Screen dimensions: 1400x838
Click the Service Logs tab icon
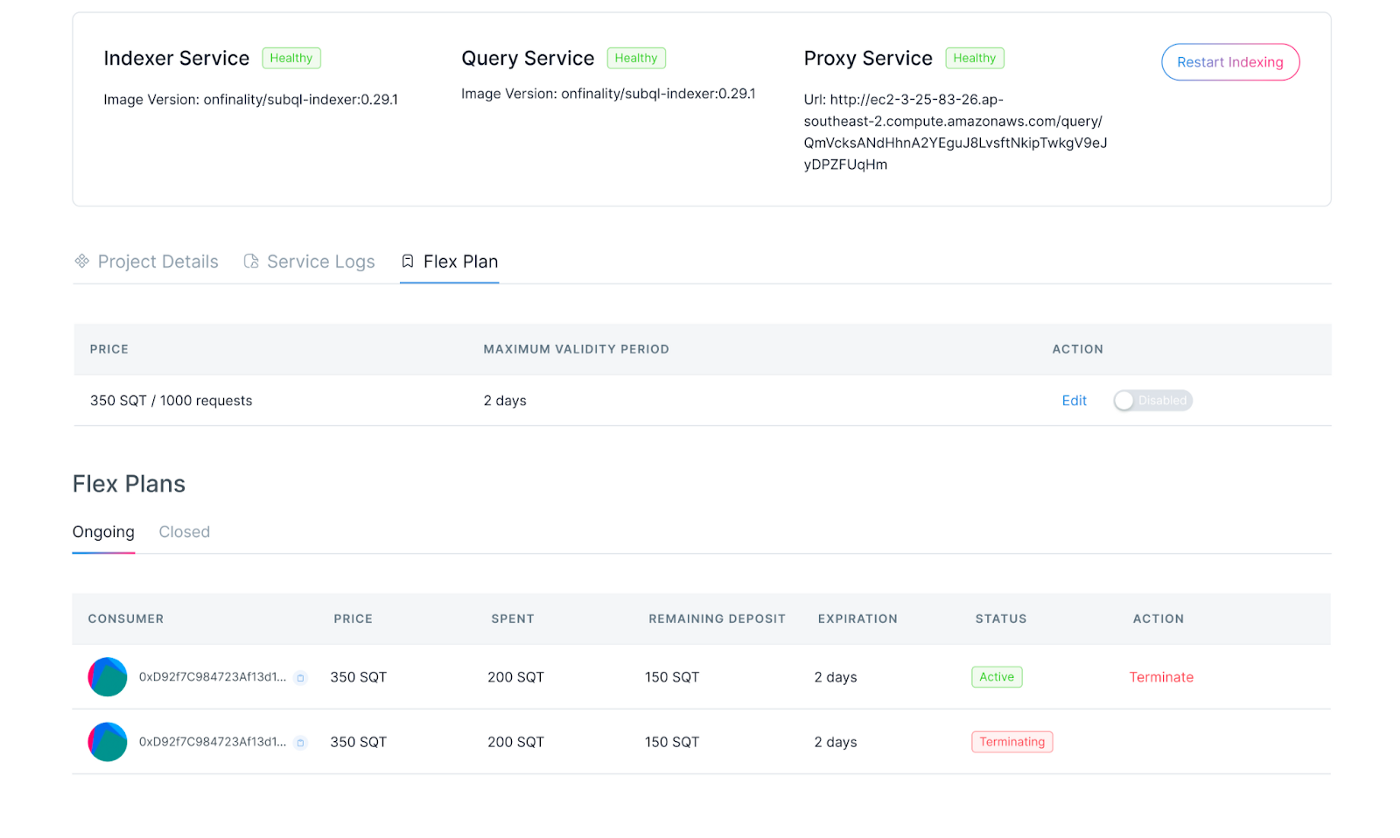coord(251,261)
